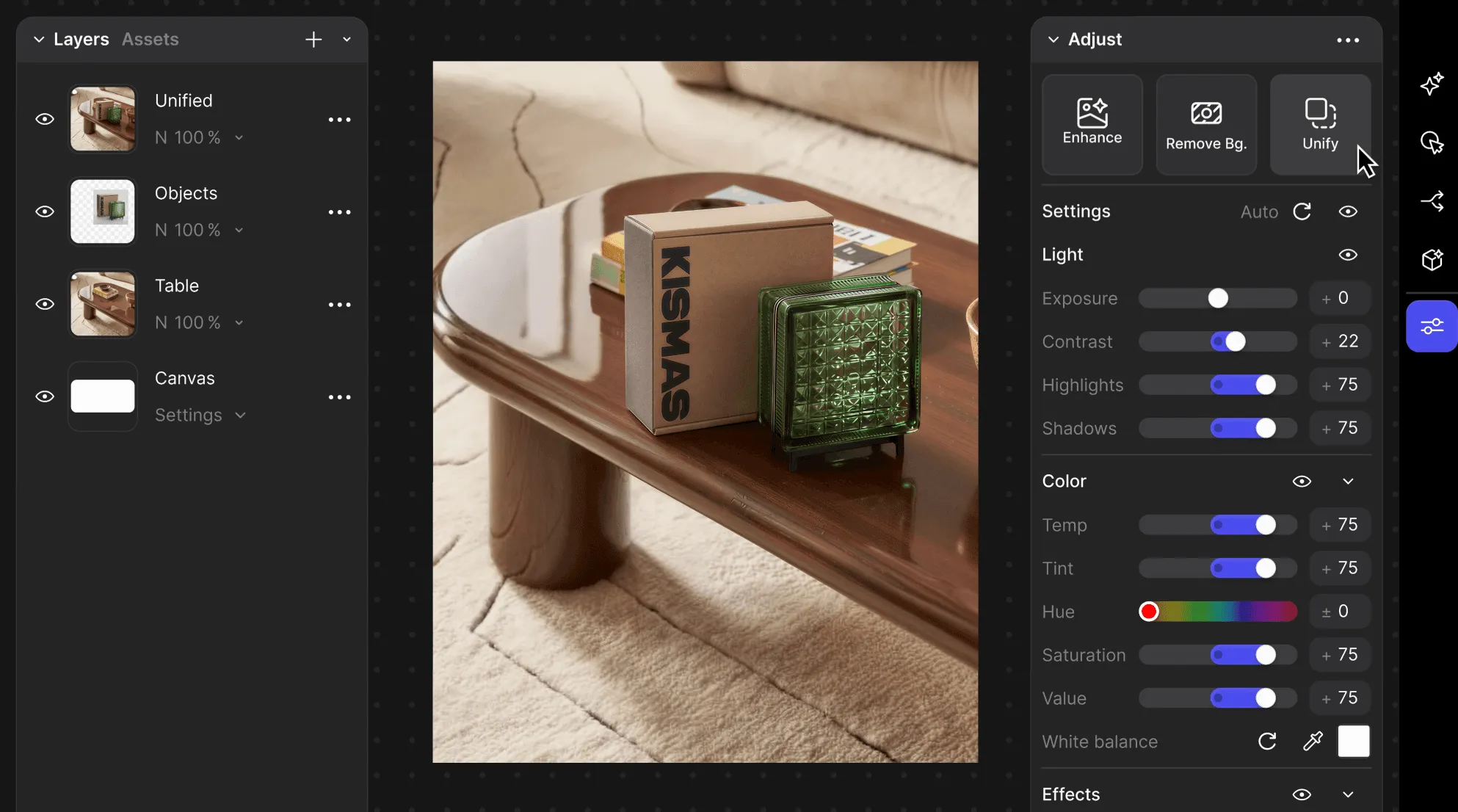Hide the Unified layer

(45, 119)
